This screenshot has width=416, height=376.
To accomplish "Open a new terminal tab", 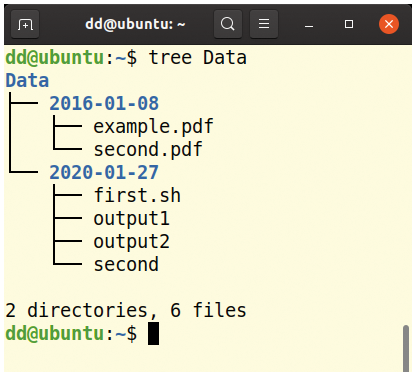I will tap(25, 24).
